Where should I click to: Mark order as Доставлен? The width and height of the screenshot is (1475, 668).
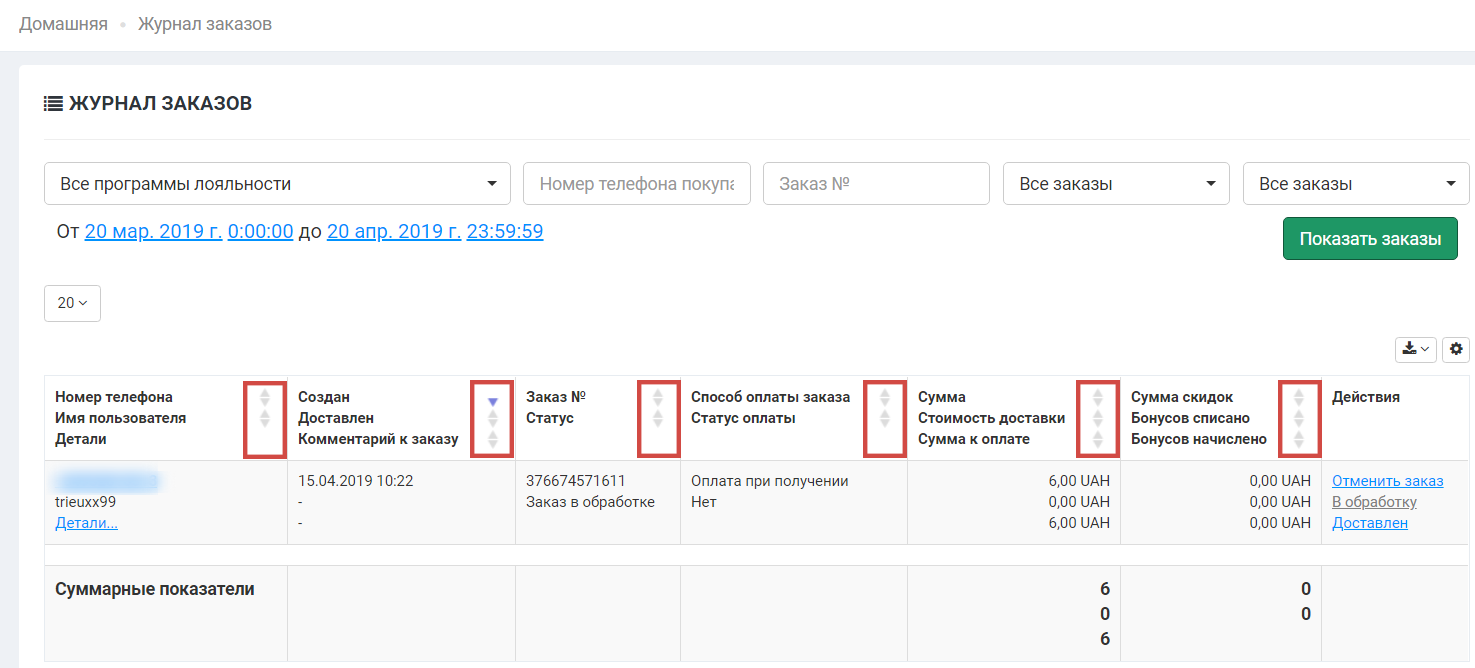coord(1369,523)
